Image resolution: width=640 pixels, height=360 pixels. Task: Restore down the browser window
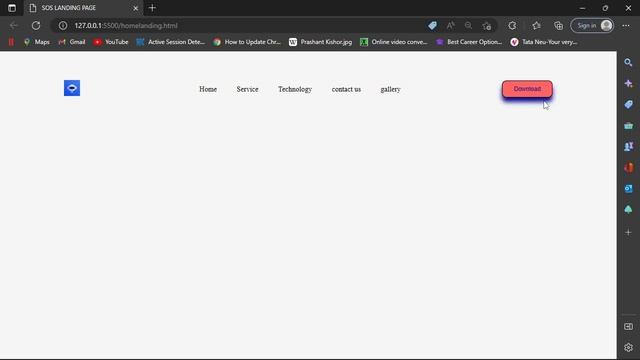605,8
